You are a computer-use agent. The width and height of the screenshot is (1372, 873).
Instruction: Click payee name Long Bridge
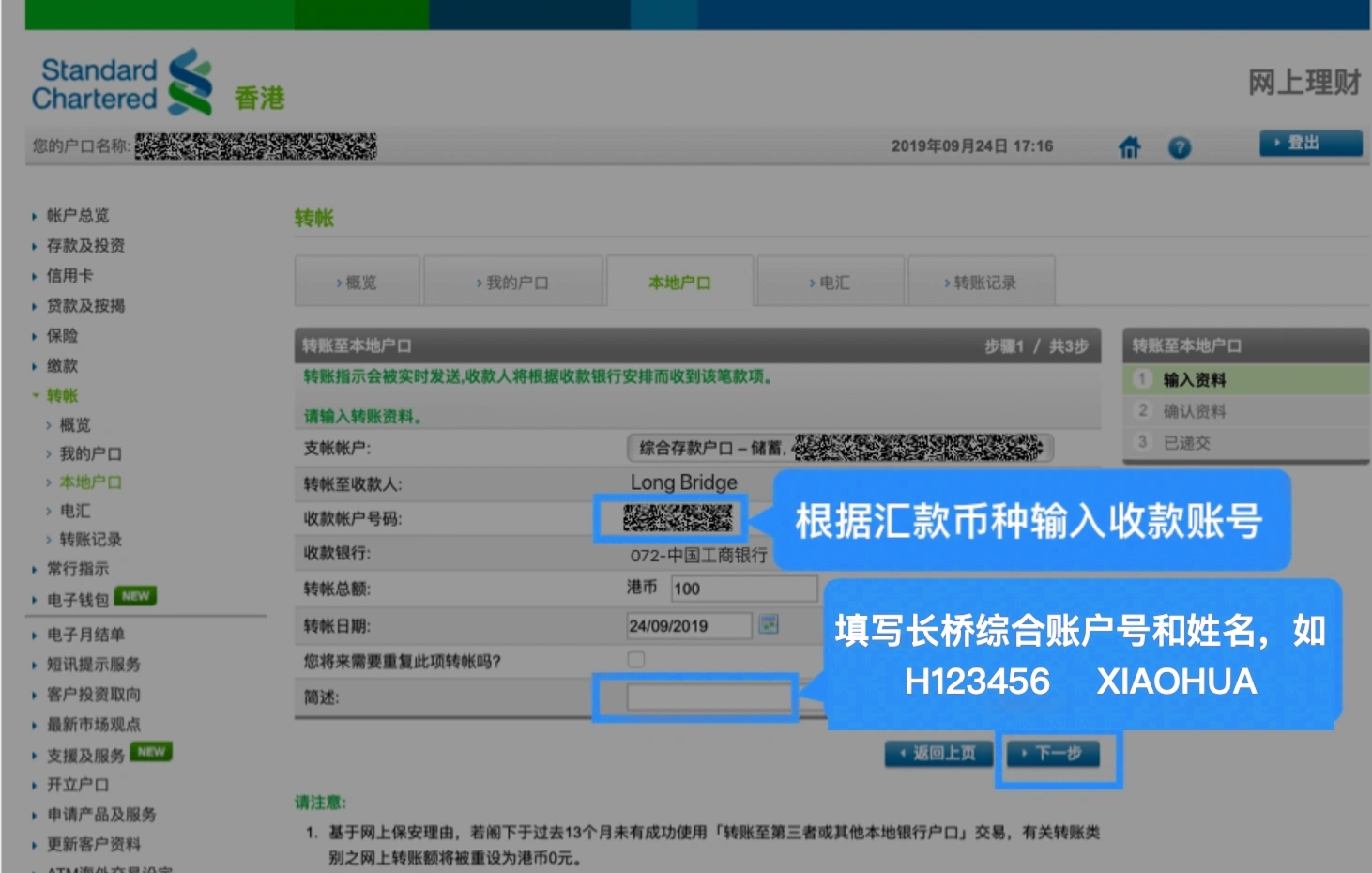683,482
